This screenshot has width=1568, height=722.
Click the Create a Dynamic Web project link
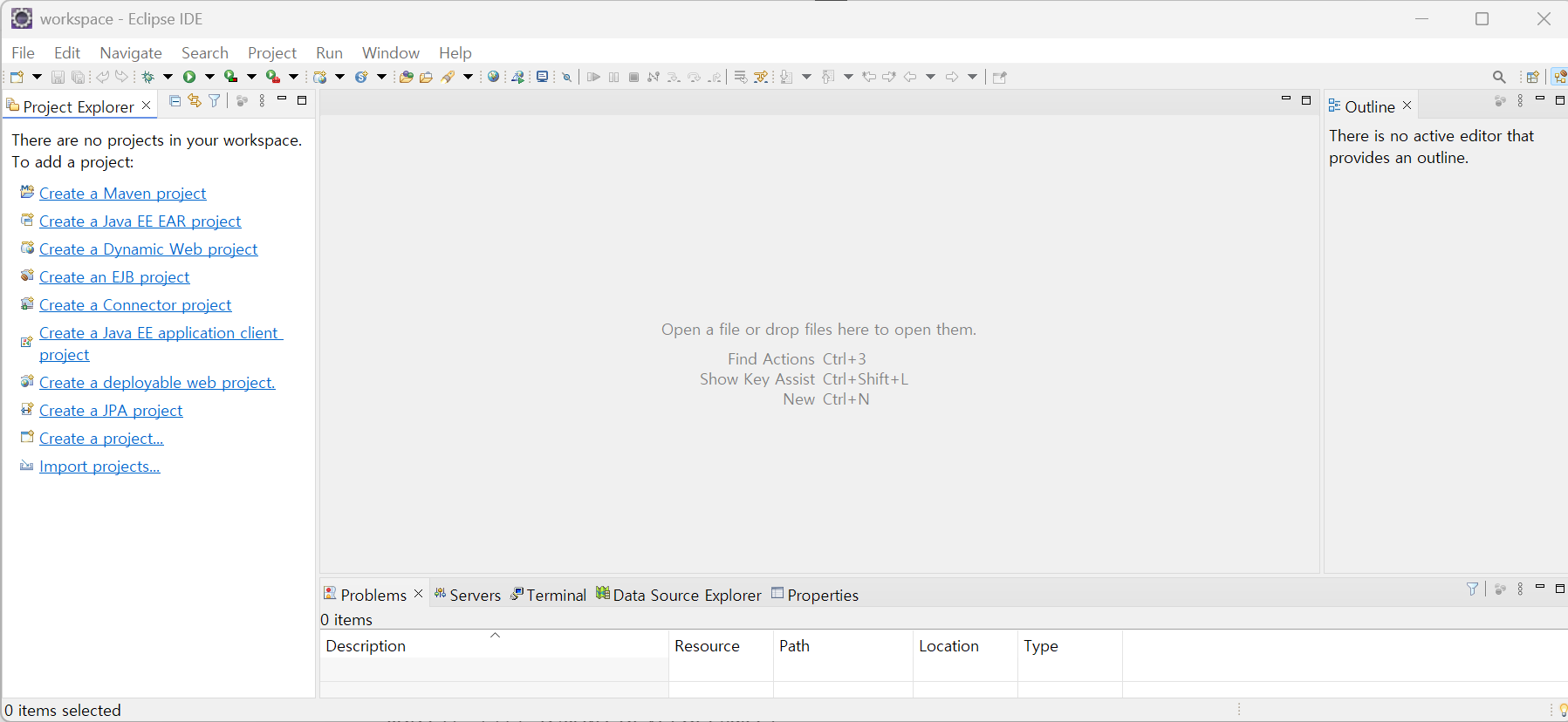(x=148, y=249)
